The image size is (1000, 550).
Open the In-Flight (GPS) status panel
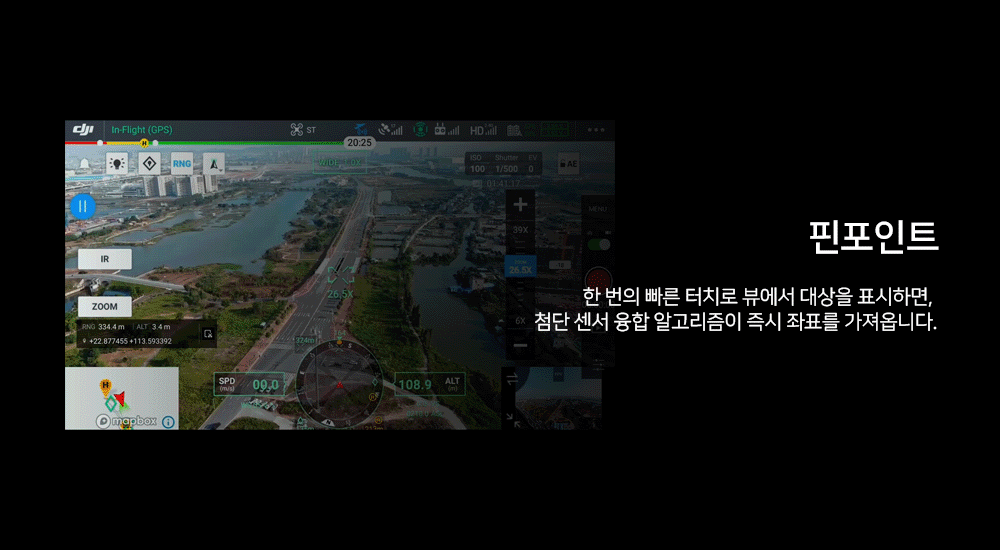pos(142,130)
